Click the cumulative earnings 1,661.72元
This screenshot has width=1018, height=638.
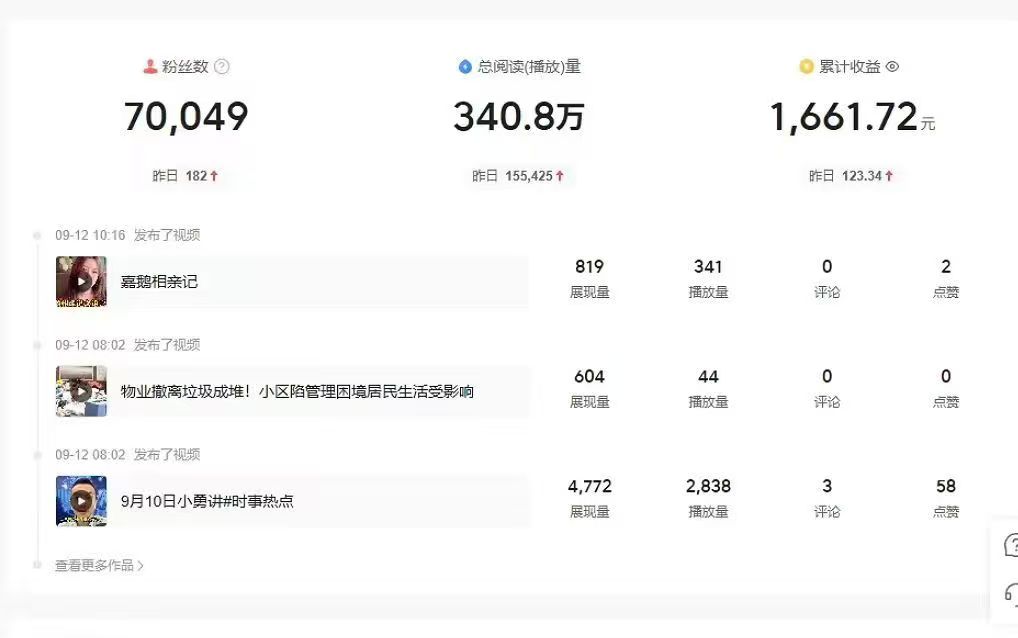849,116
